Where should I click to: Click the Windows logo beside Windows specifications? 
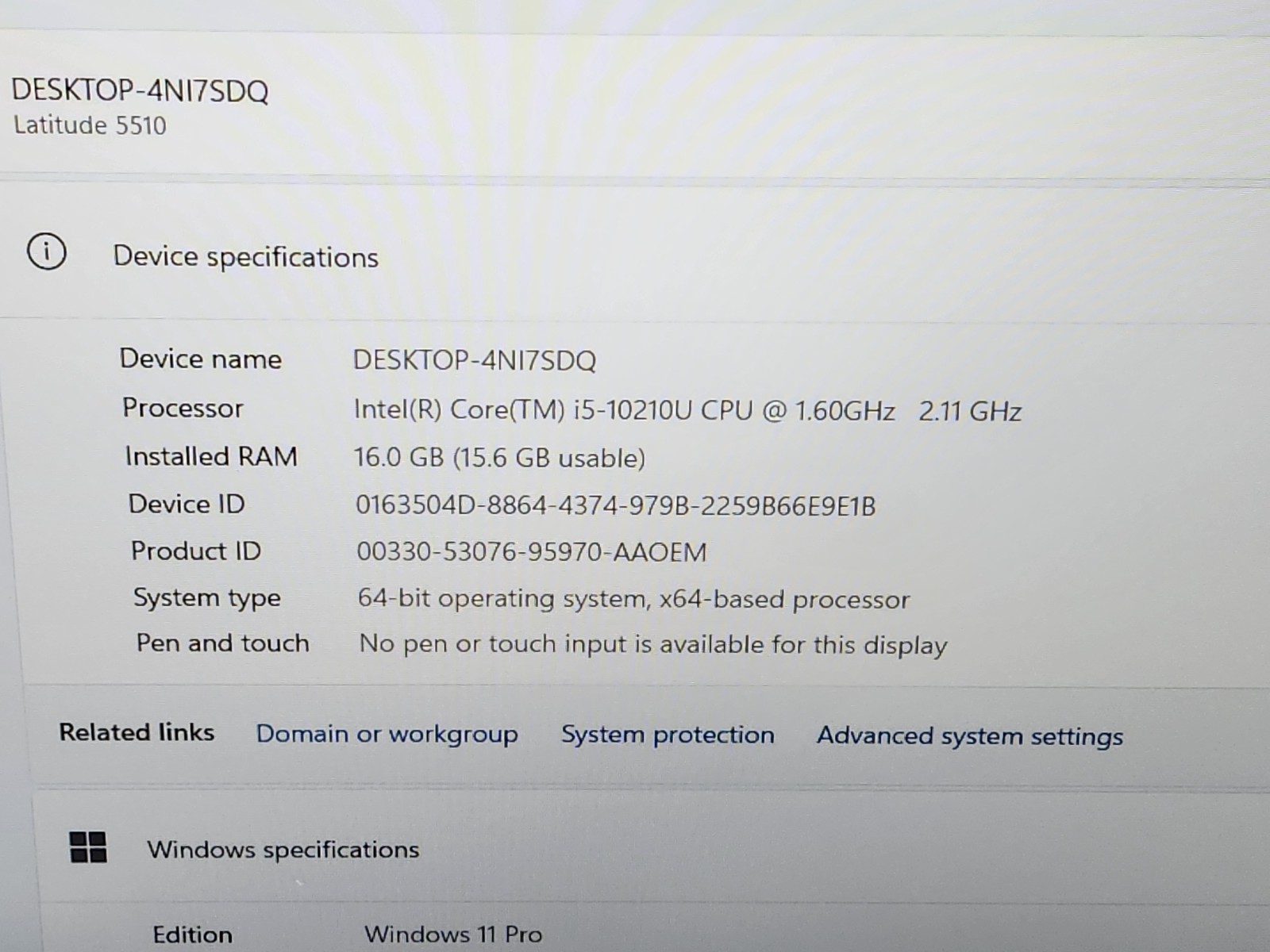tap(88, 846)
